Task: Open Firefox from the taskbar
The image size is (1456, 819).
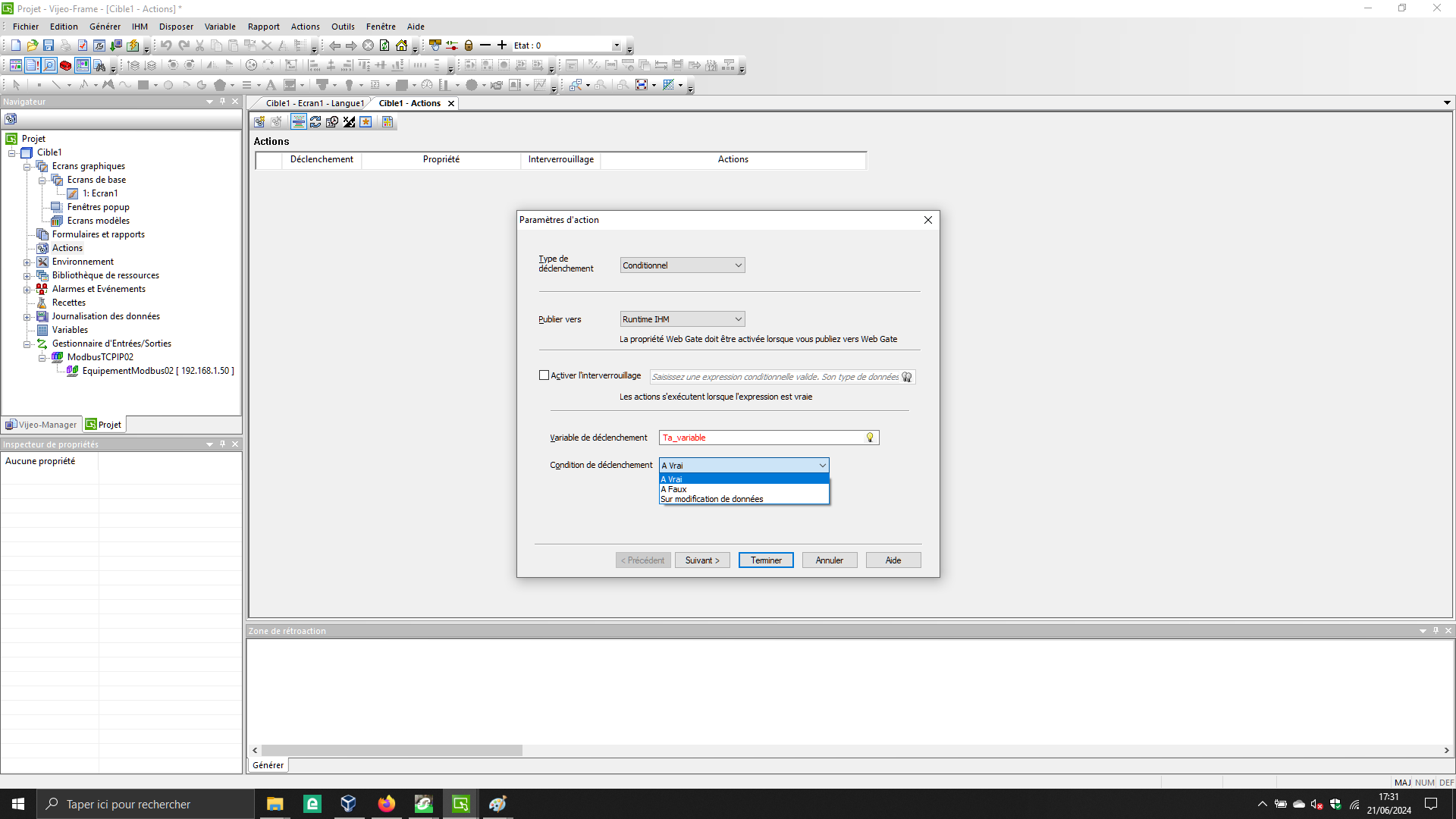Action: [386, 804]
